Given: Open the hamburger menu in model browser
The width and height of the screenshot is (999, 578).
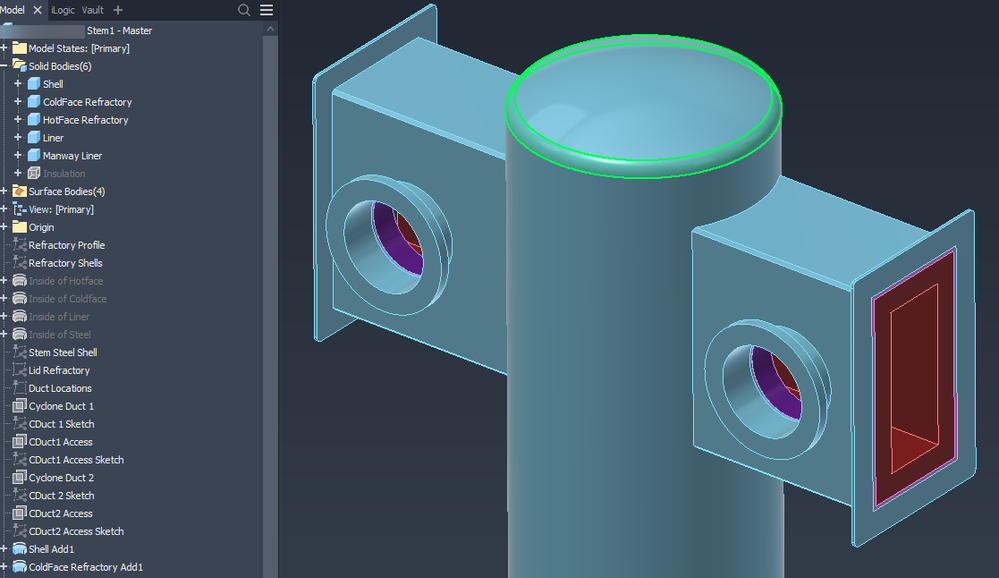Looking at the screenshot, I should [x=266, y=10].
